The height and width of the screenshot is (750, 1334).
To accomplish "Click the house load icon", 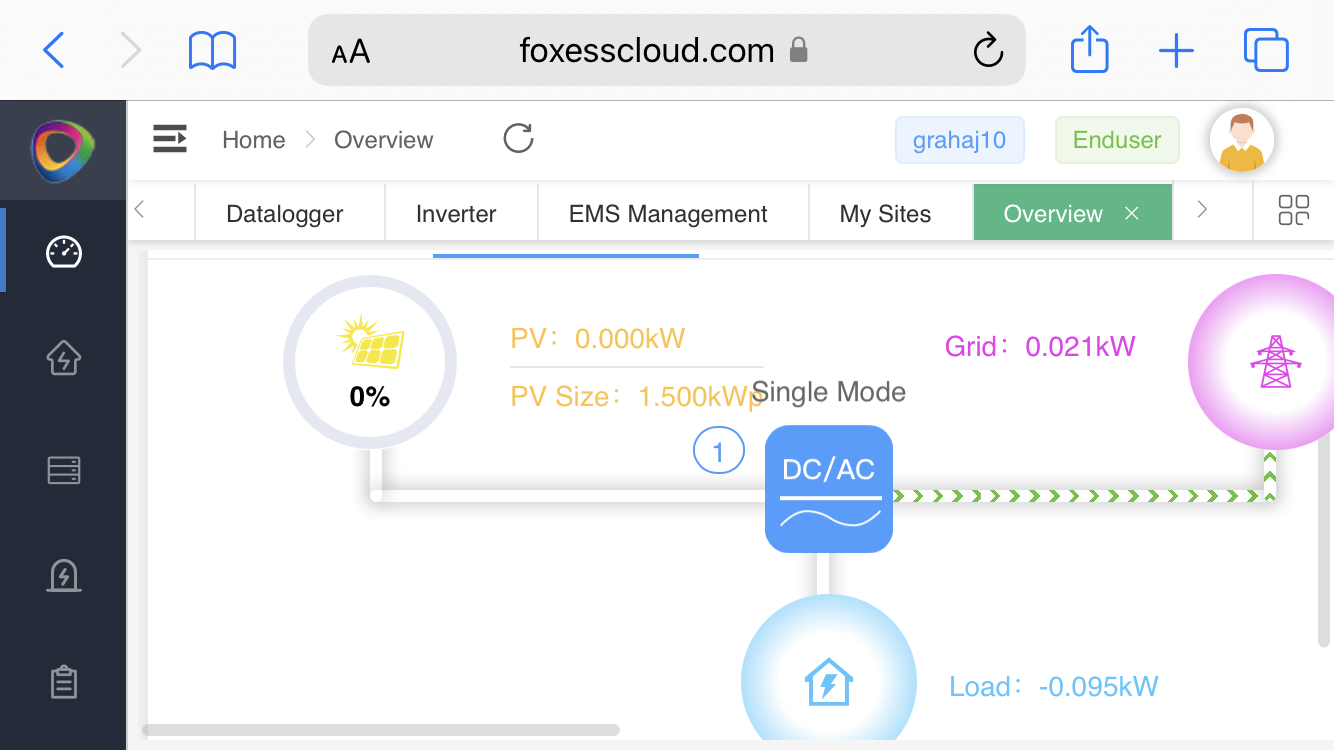I will [828, 684].
